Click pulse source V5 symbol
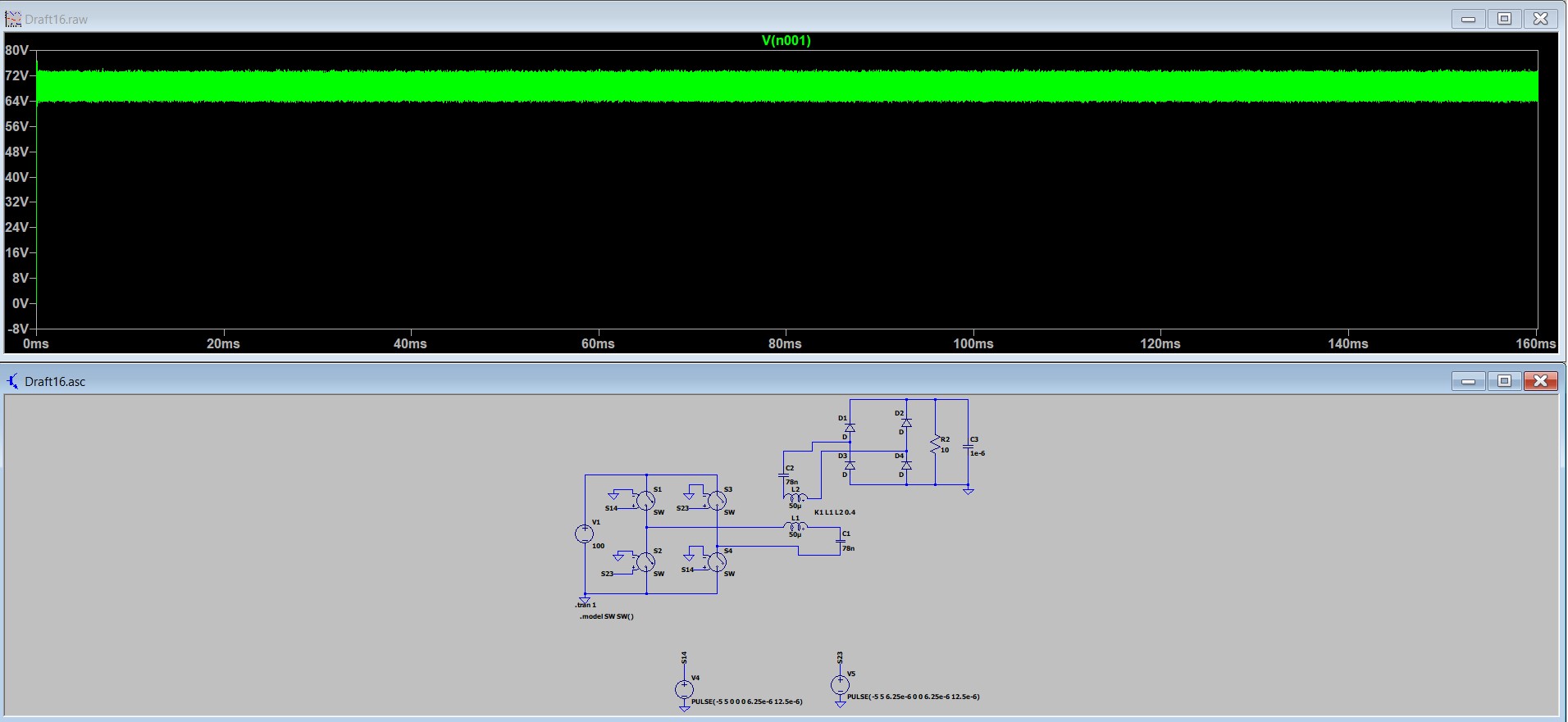Viewport: 1568px width, 722px height. point(840,684)
